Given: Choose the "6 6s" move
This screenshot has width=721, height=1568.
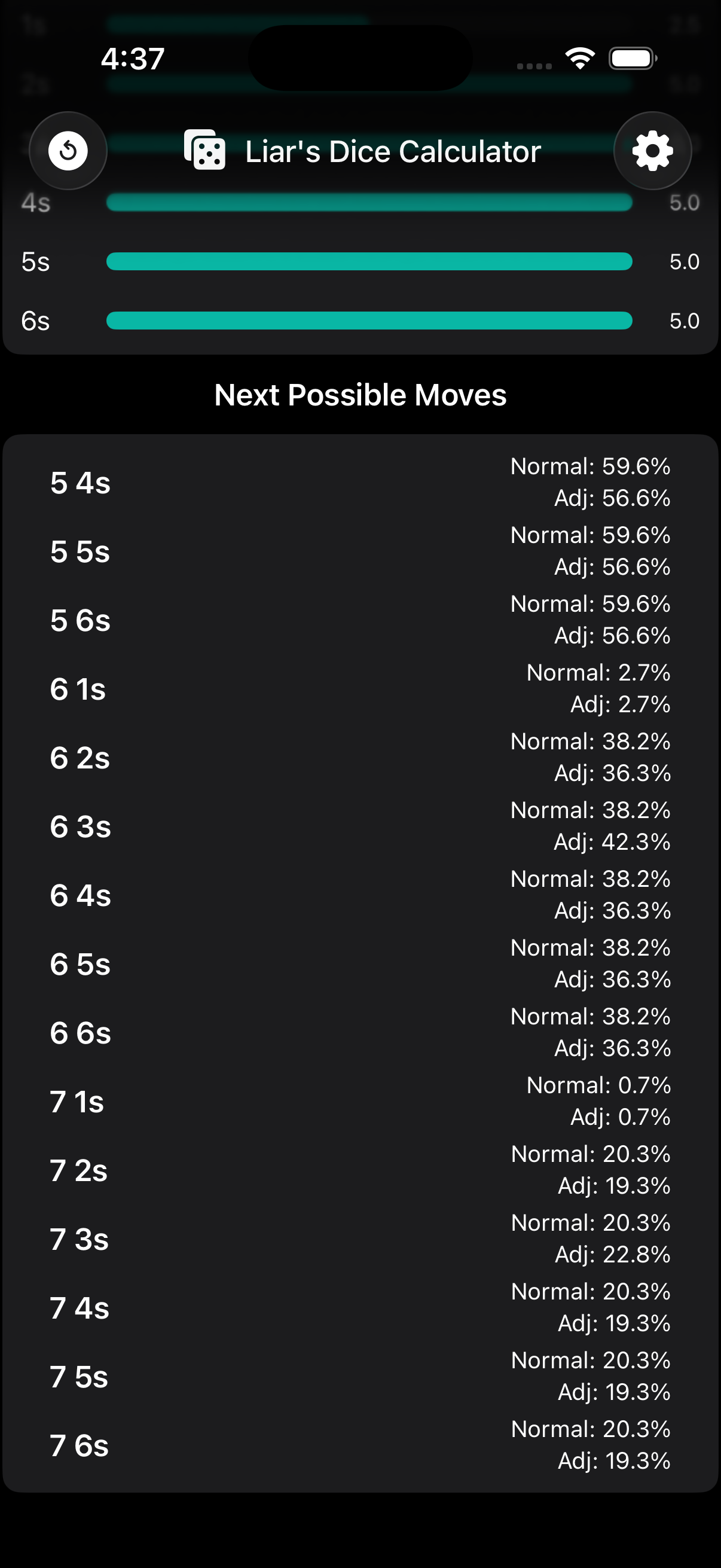Looking at the screenshot, I should pyautogui.click(x=360, y=1033).
